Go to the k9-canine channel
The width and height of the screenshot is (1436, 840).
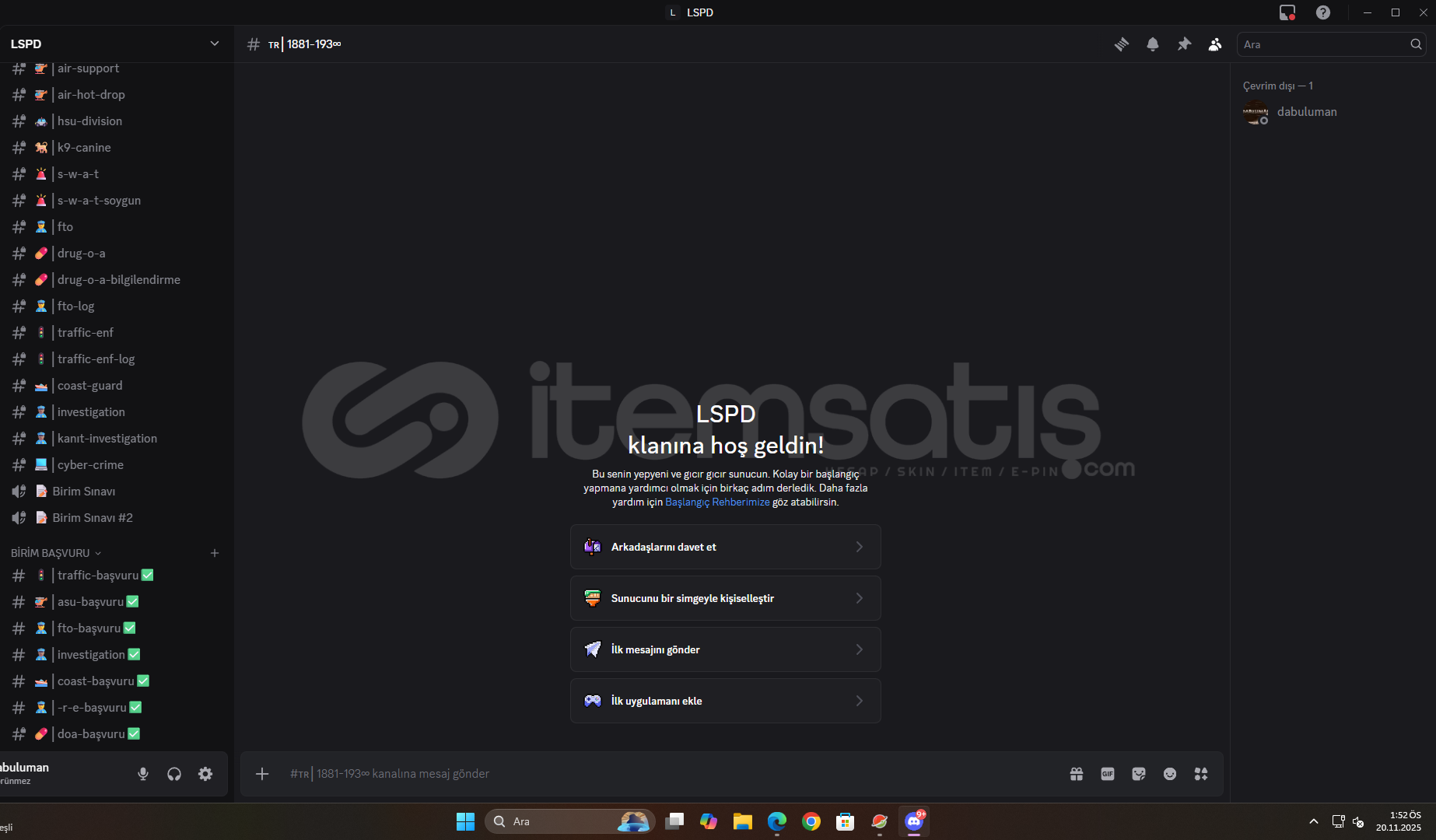(x=117, y=148)
